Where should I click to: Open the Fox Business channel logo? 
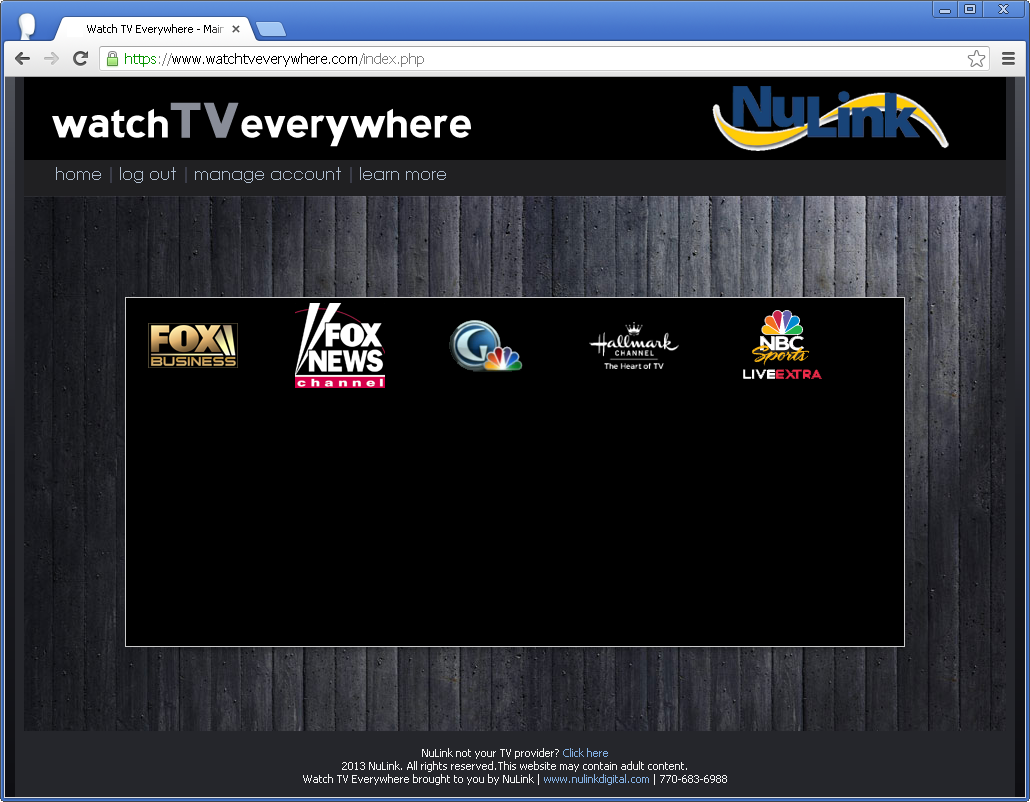point(192,345)
